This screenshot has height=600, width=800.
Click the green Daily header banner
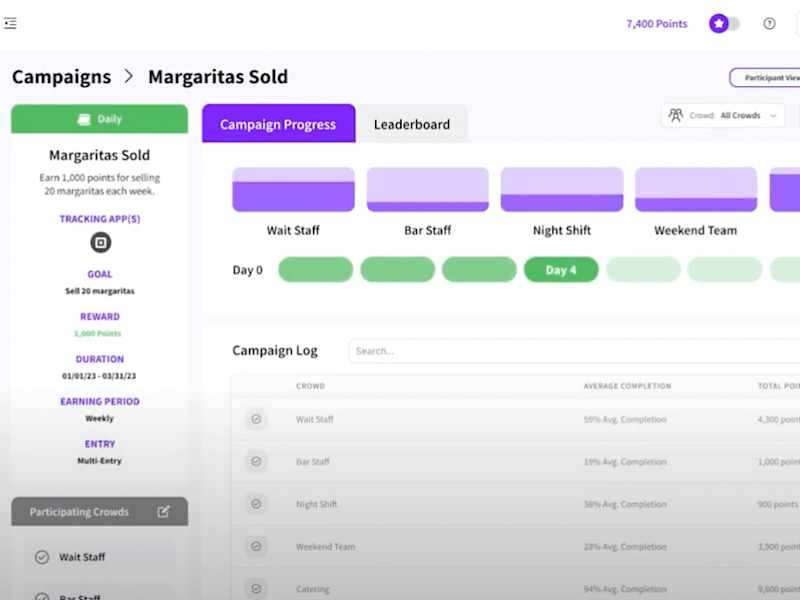click(99, 119)
